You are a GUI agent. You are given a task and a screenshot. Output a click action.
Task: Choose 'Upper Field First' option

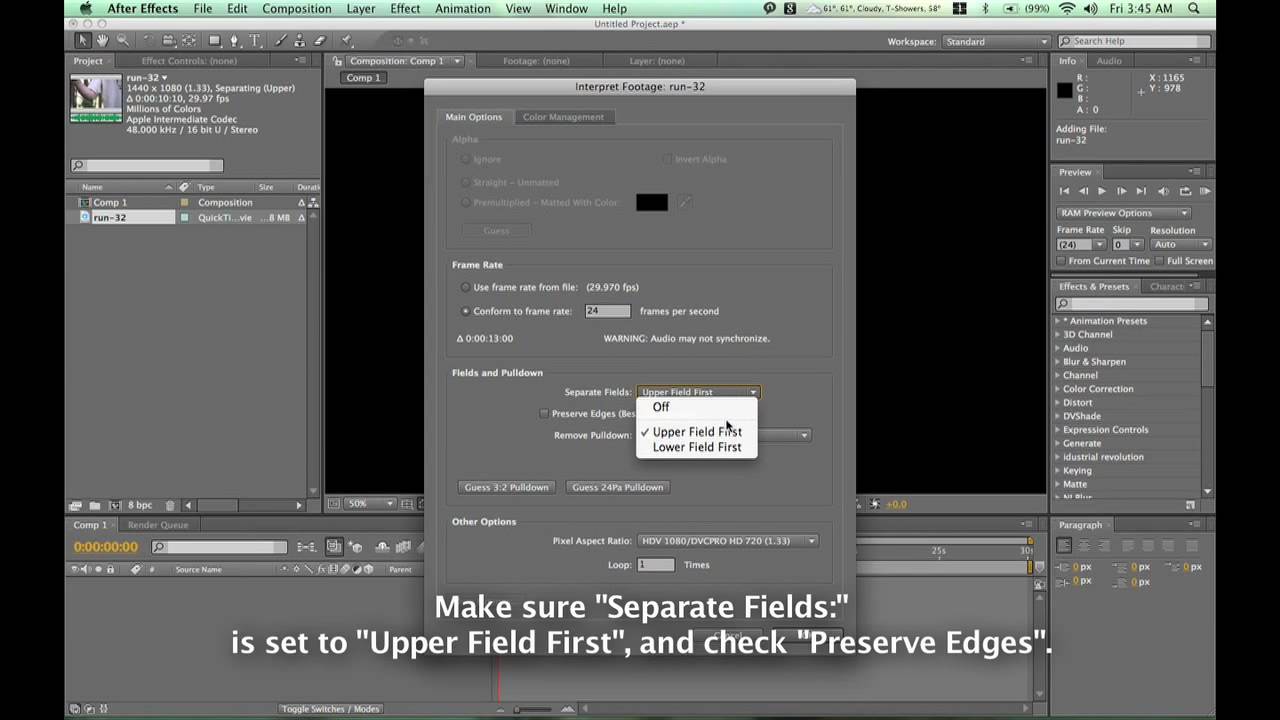click(697, 432)
